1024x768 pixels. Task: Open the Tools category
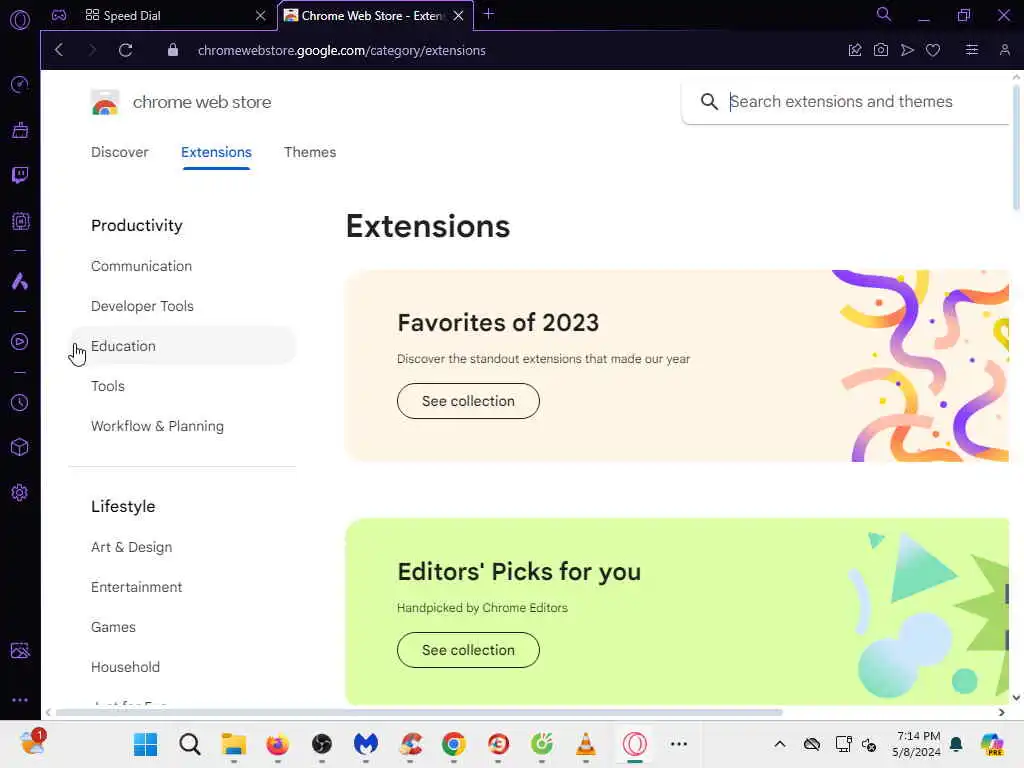point(108,386)
